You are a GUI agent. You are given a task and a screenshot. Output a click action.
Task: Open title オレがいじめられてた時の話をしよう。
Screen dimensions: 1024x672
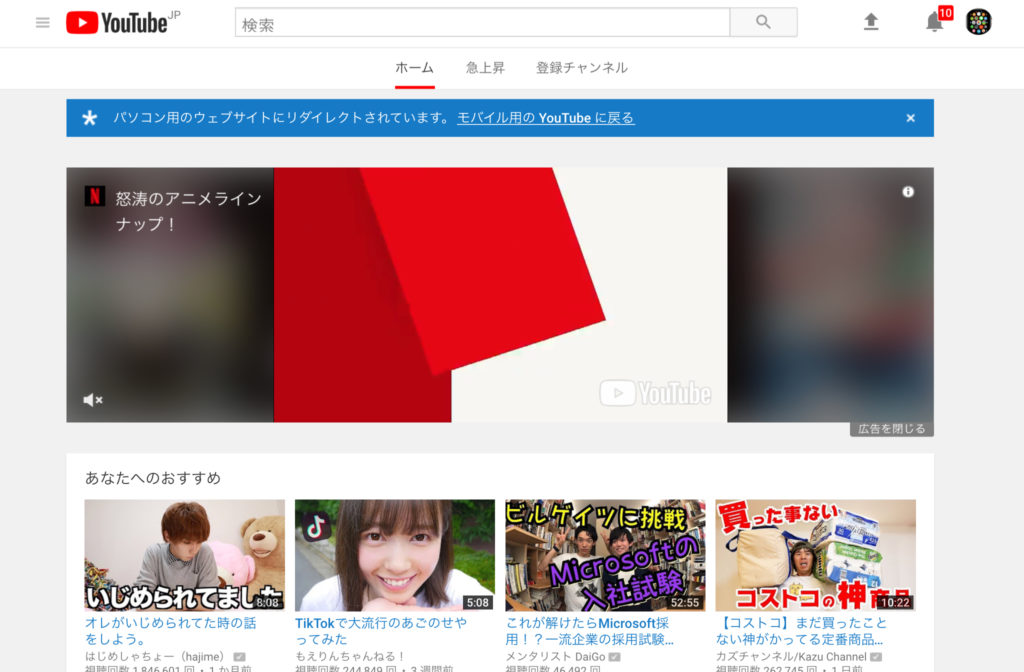click(x=170, y=631)
